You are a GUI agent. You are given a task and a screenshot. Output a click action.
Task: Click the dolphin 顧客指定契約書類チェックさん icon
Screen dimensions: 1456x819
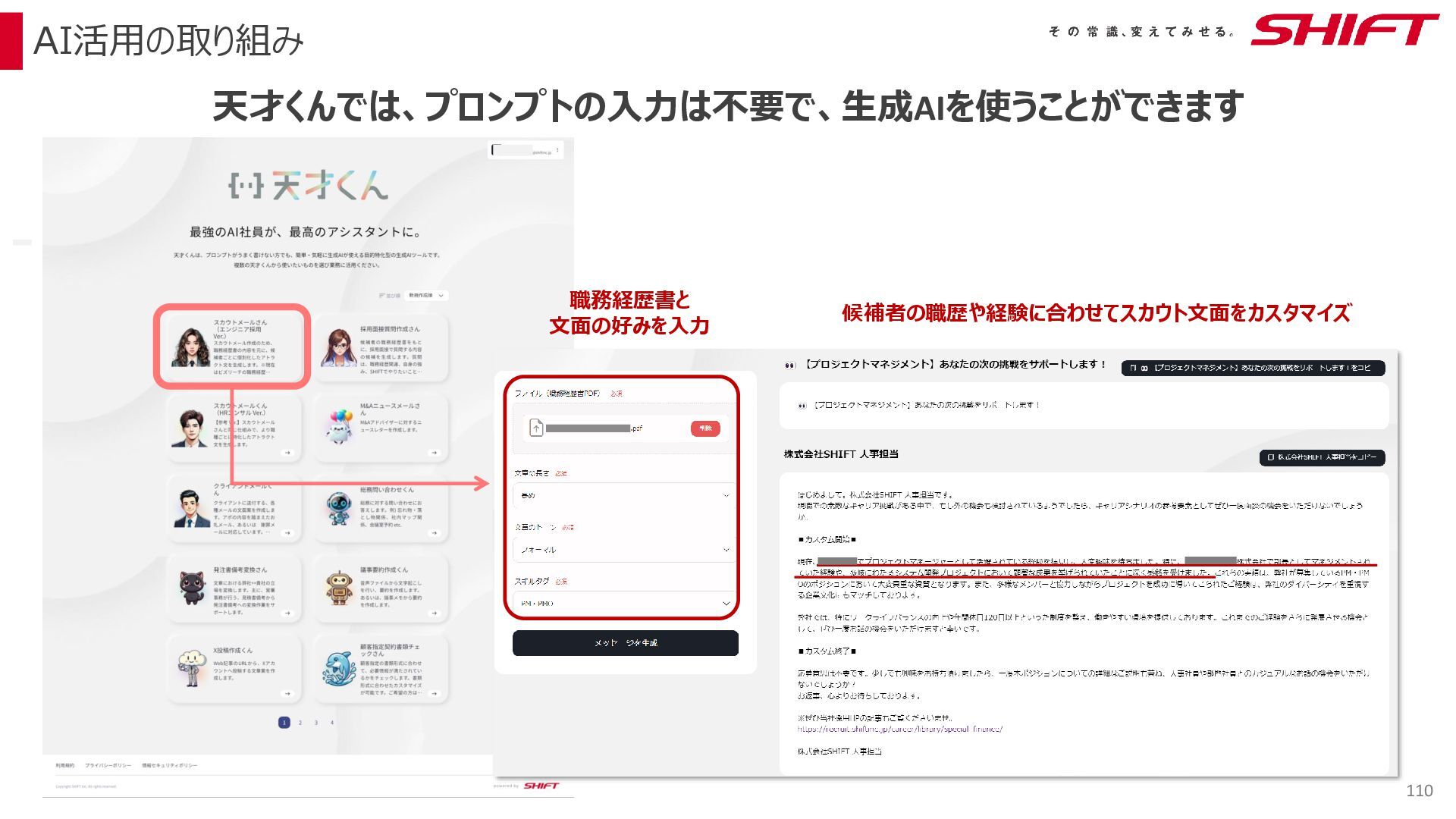[x=339, y=669]
